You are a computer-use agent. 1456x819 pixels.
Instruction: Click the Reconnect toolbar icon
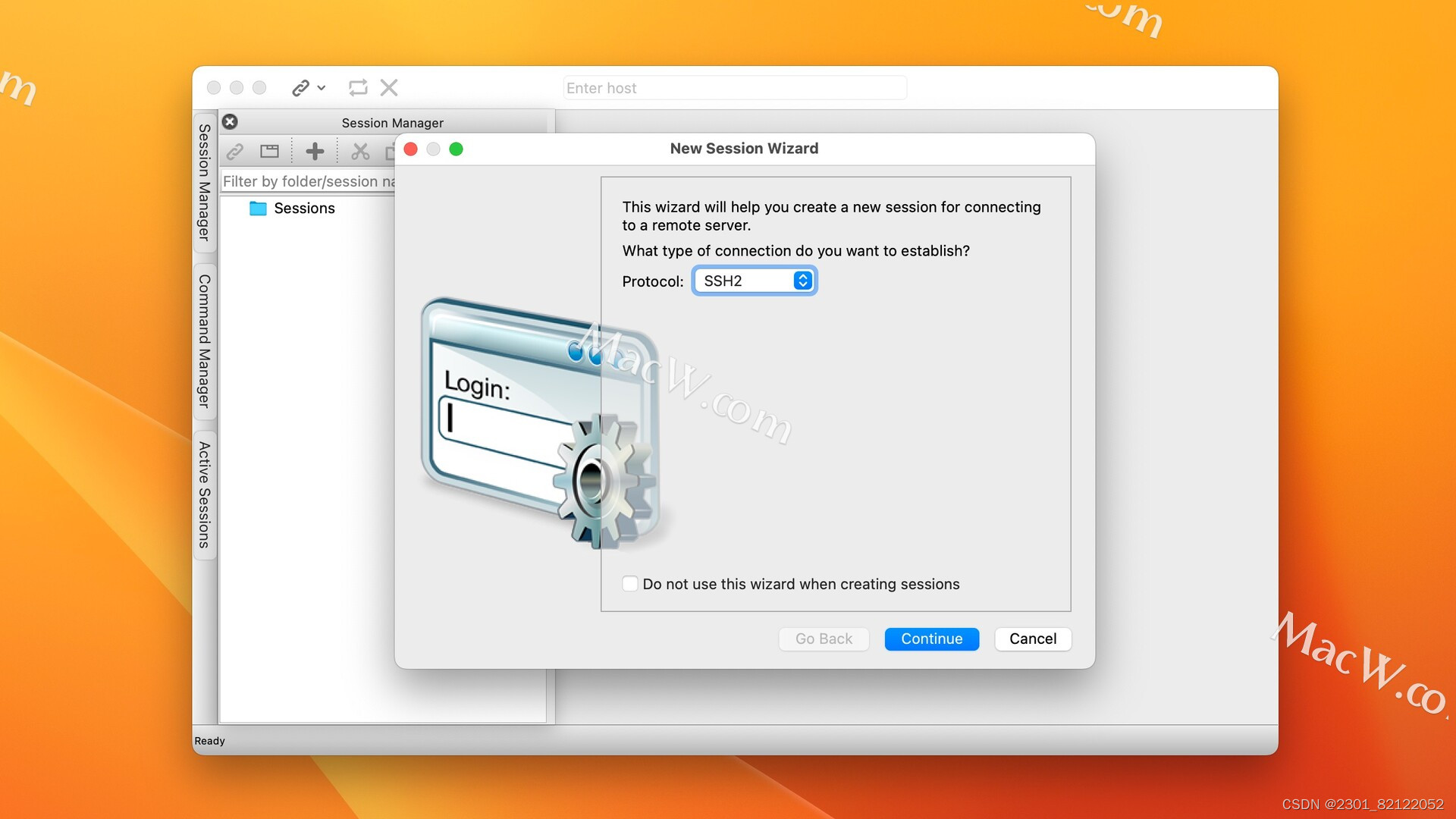tap(357, 87)
